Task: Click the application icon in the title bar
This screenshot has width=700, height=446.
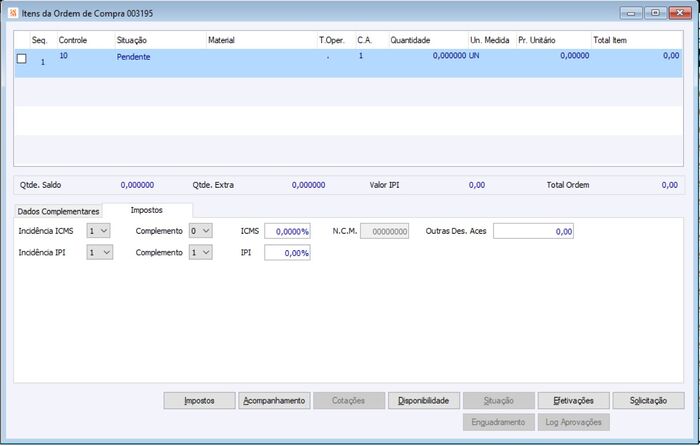Action: click(13, 13)
